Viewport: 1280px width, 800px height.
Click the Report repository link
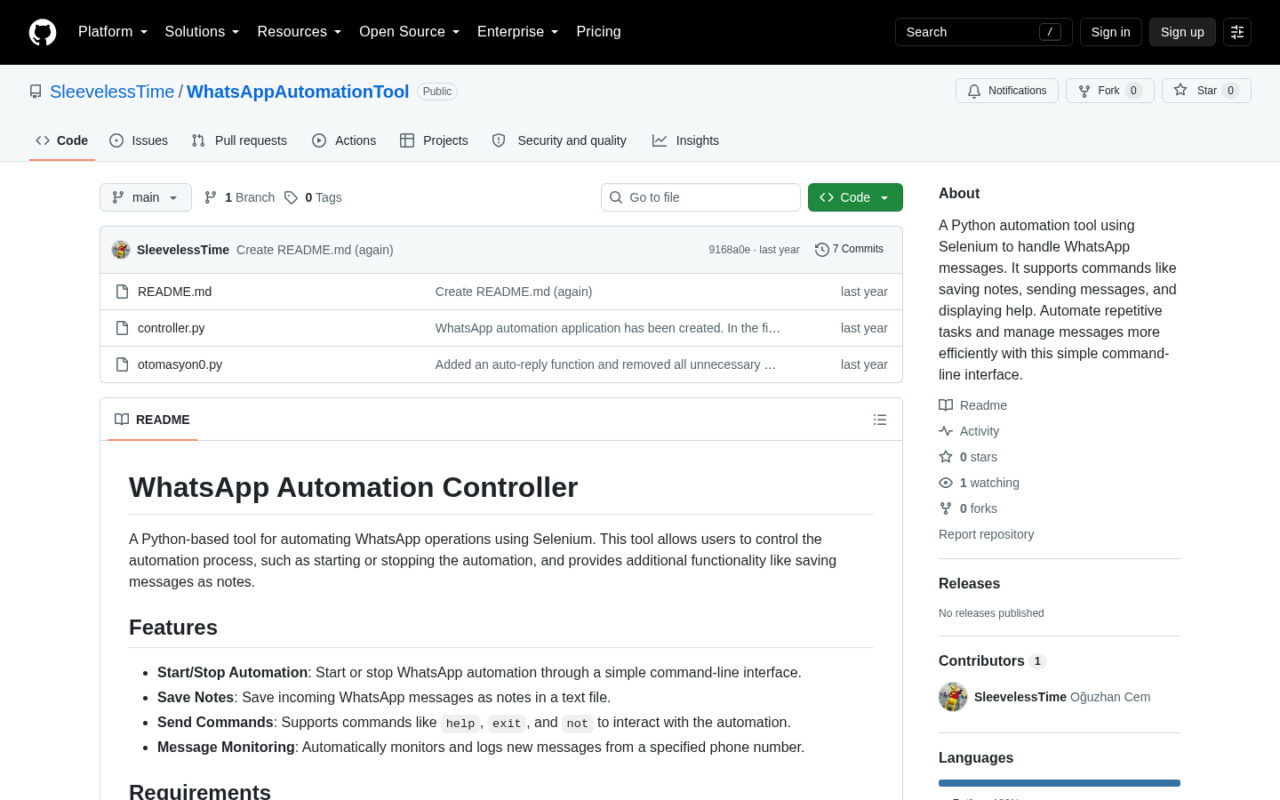(986, 535)
